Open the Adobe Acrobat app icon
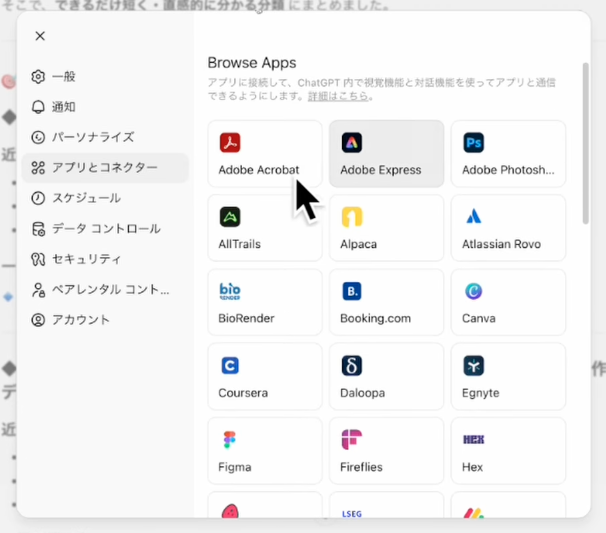Viewport: 606px width, 533px height. pos(230,143)
